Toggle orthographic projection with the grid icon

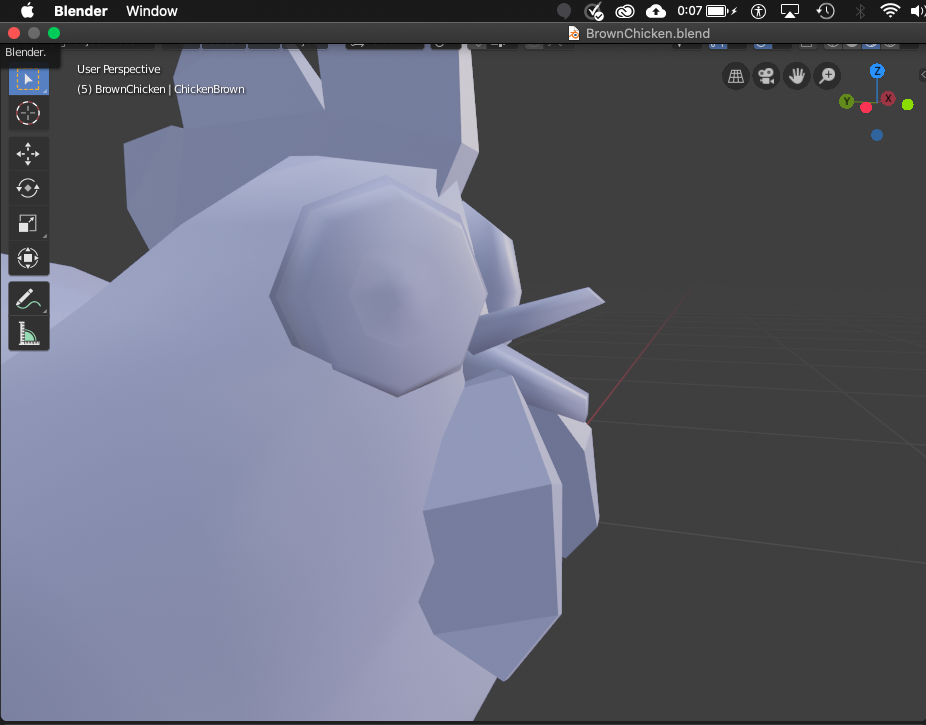[x=736, y=76]
